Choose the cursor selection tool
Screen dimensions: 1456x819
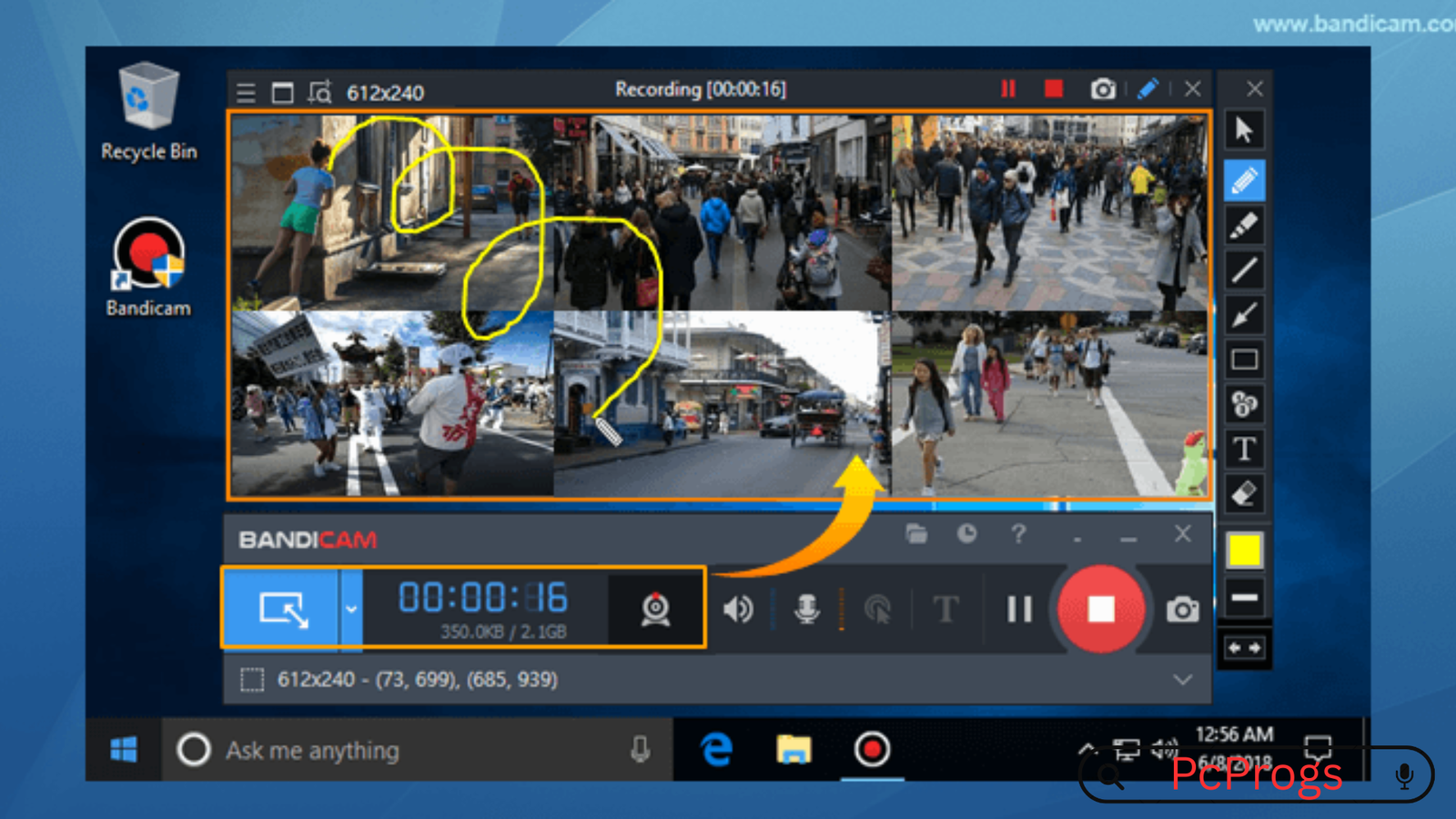(x=1244, y=130)
